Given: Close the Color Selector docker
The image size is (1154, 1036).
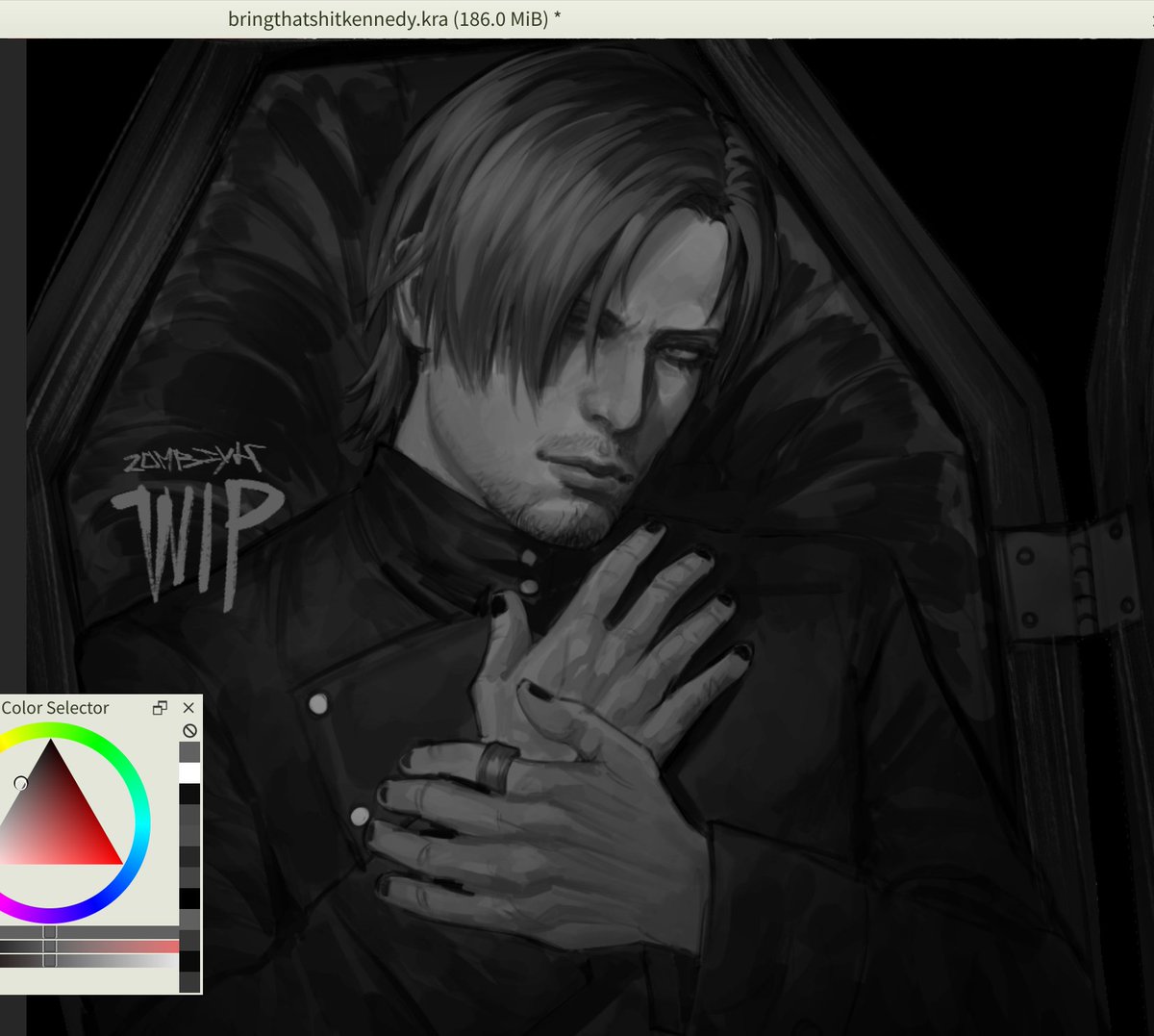Looking at the screenshot, I should pyautogui.click(x=188, y=708).
